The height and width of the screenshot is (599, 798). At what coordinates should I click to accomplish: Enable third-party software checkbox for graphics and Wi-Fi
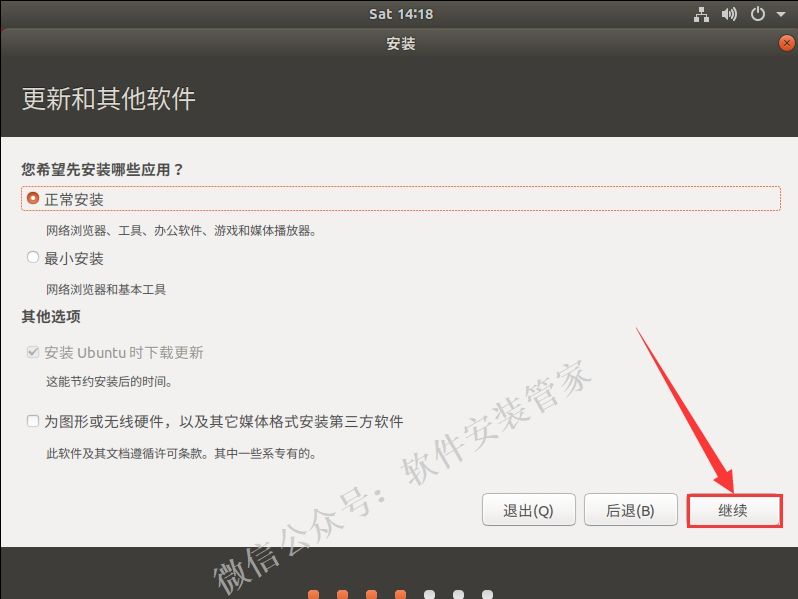[x=33, y=421]
